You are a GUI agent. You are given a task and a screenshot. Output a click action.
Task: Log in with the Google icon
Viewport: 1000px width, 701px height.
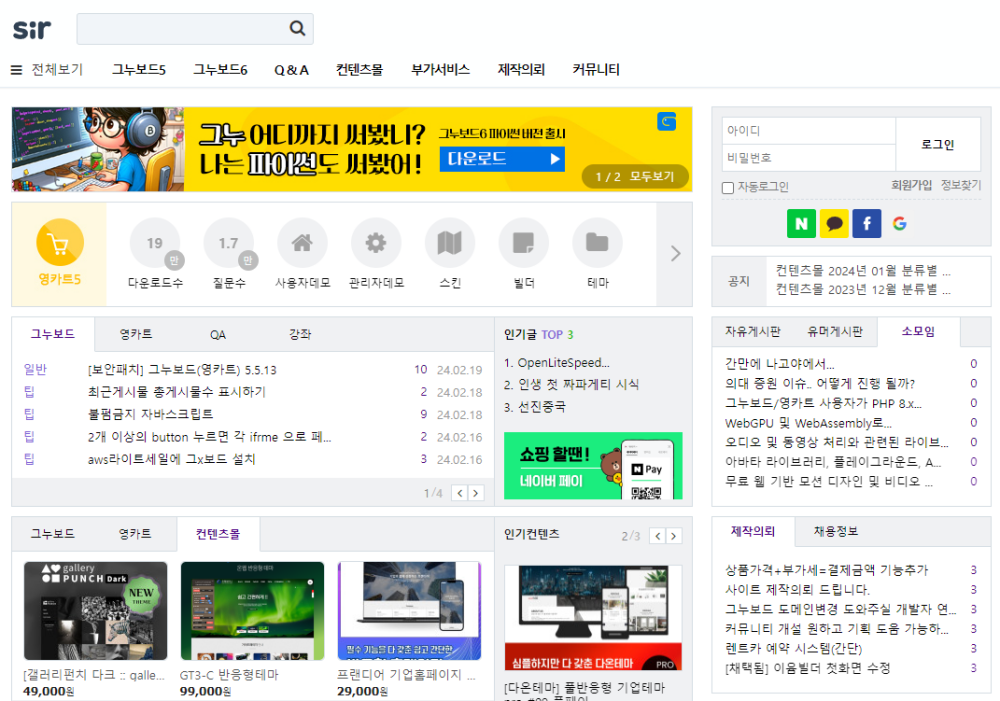pos(900,223)
